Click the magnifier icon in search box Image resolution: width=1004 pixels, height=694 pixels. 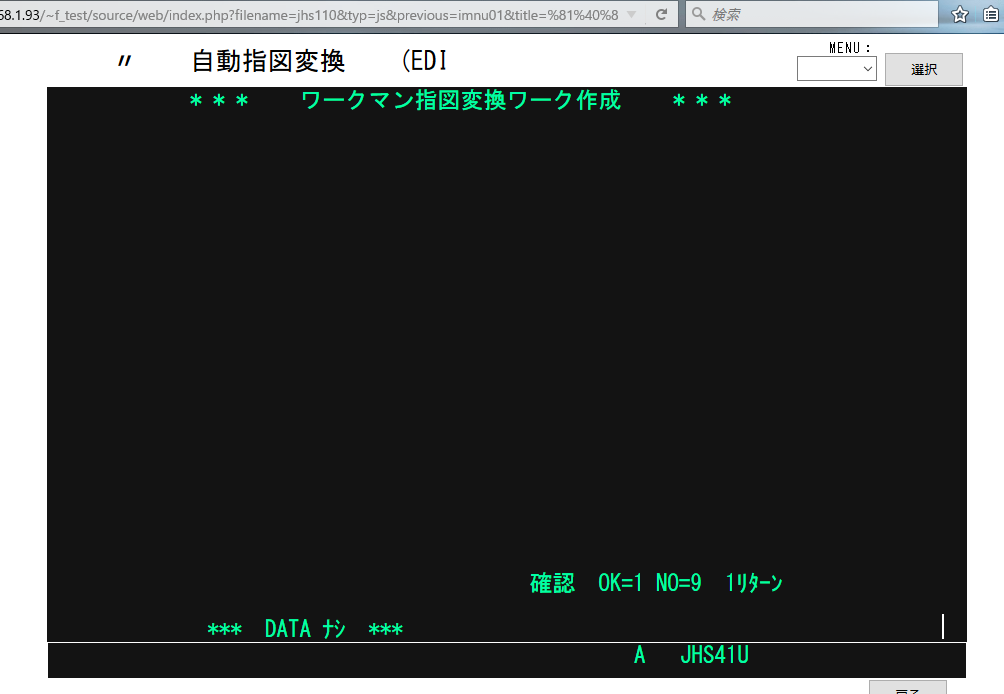(x=698, y=15)
